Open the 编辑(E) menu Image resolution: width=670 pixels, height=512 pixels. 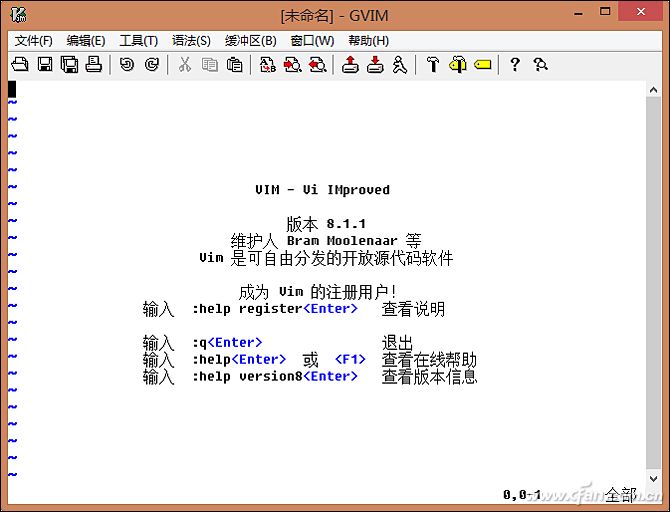[x=86, y=41]
